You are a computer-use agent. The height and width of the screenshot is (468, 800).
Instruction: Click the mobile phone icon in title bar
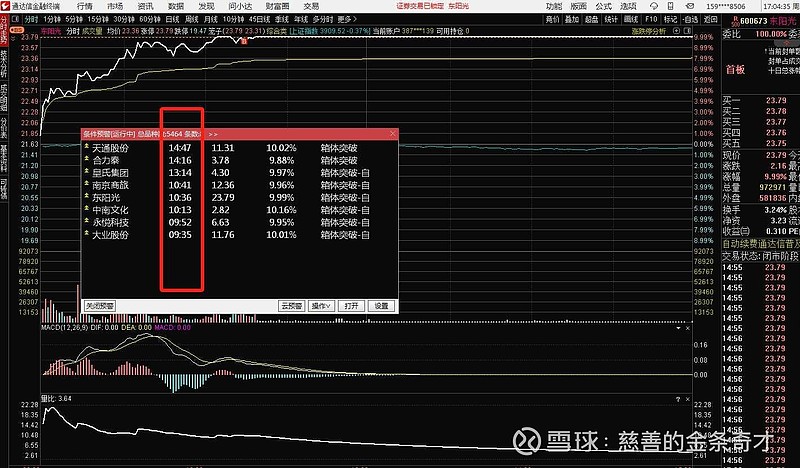pyautogui.click(x=670, y=6)
